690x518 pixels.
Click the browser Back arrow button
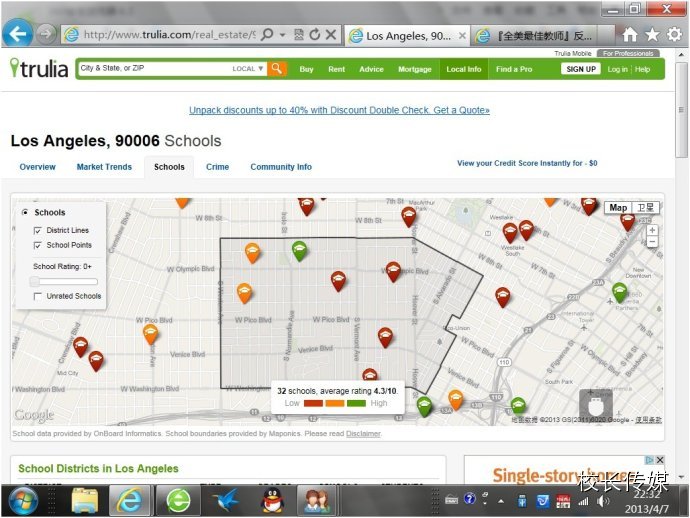pyautogui.click(x=18, y=33)
